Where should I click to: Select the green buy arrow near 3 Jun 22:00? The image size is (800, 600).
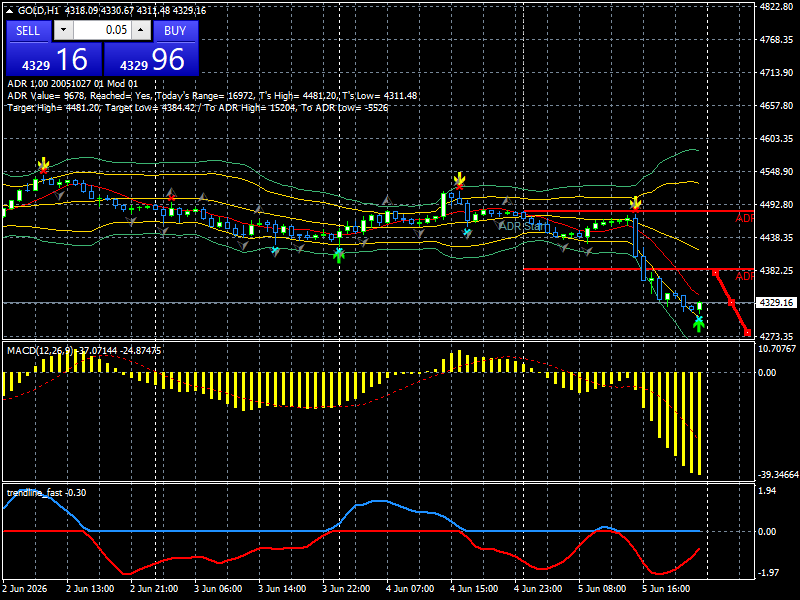tap(339, 256)
